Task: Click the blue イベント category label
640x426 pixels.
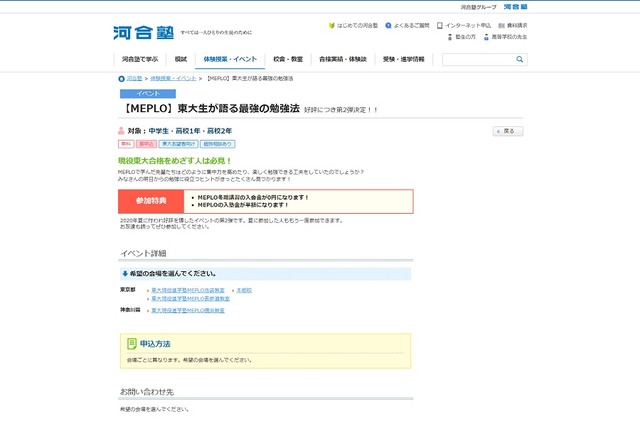Action: click(x=148, y=94)
